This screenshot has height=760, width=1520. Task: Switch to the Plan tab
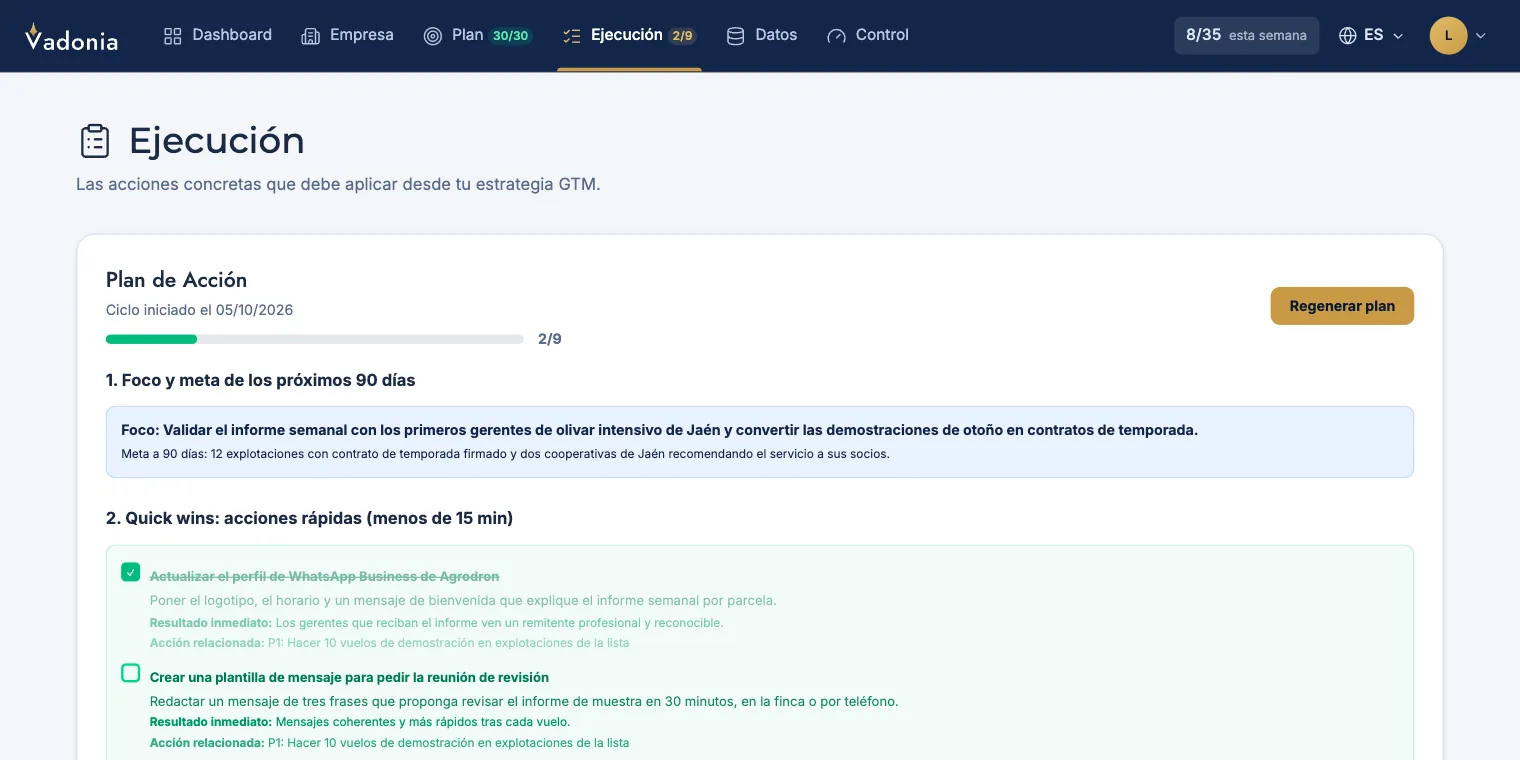(477, 35)
